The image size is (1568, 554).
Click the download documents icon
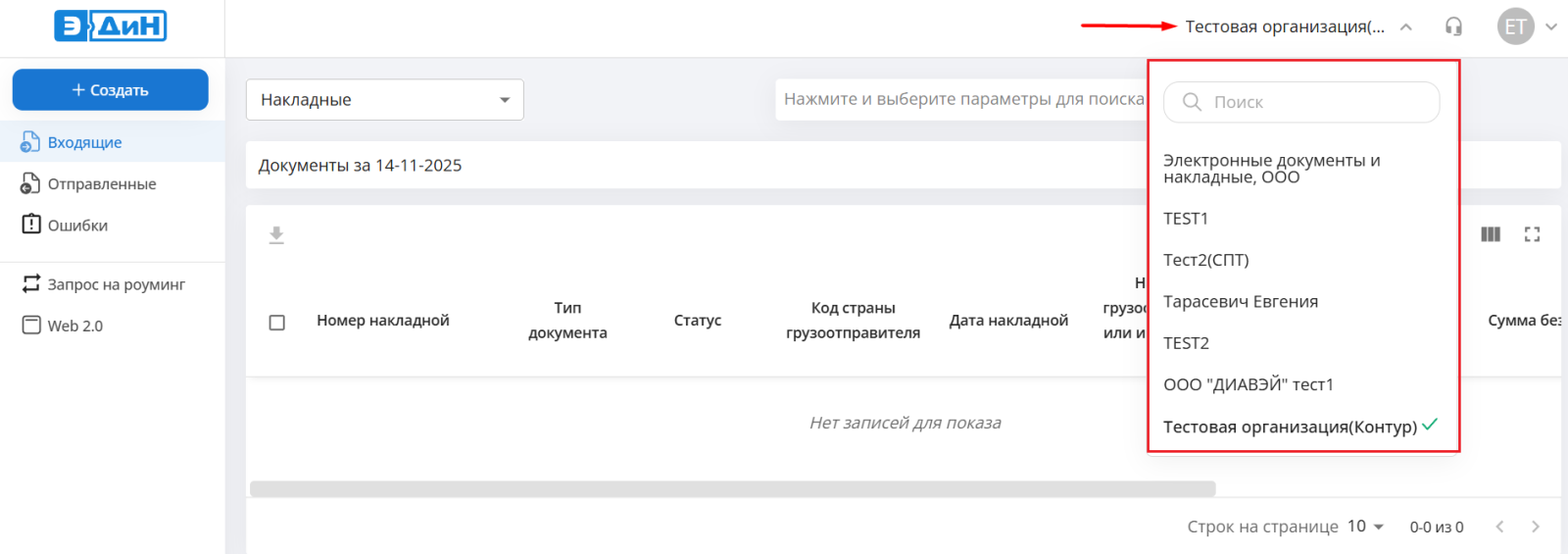[x=276, y=235]
